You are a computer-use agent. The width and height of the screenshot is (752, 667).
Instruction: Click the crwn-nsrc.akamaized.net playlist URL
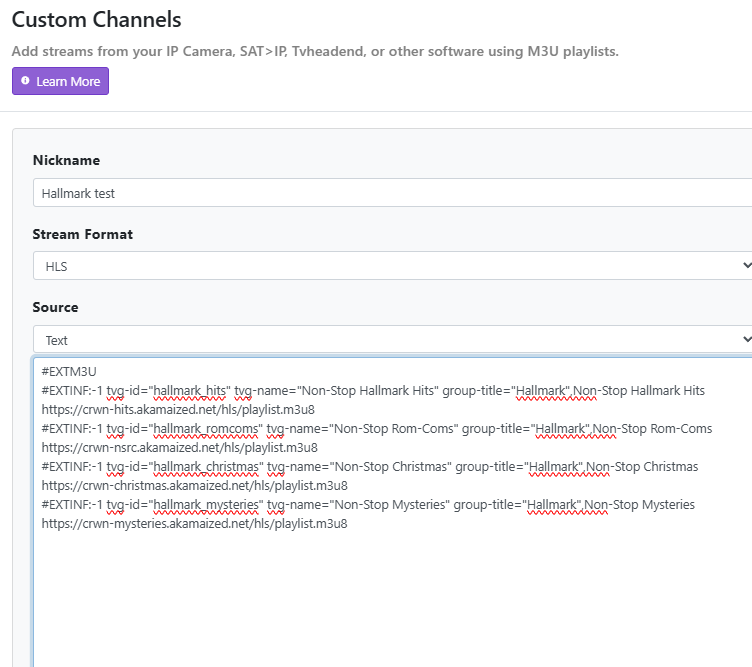[179, 447]
